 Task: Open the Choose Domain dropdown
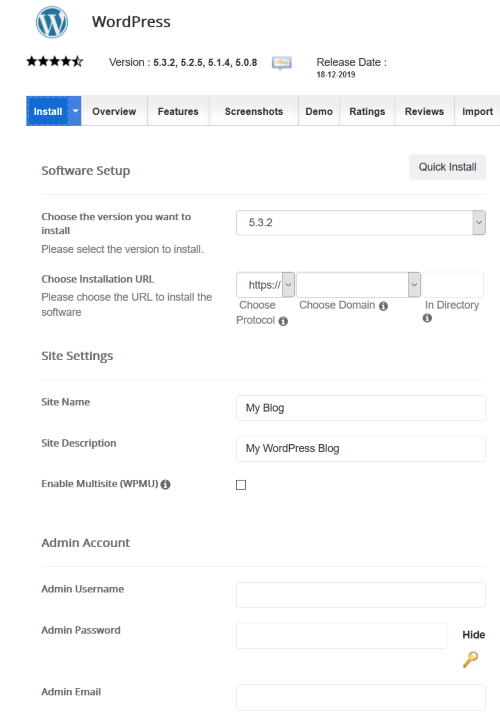coord(358,285)
